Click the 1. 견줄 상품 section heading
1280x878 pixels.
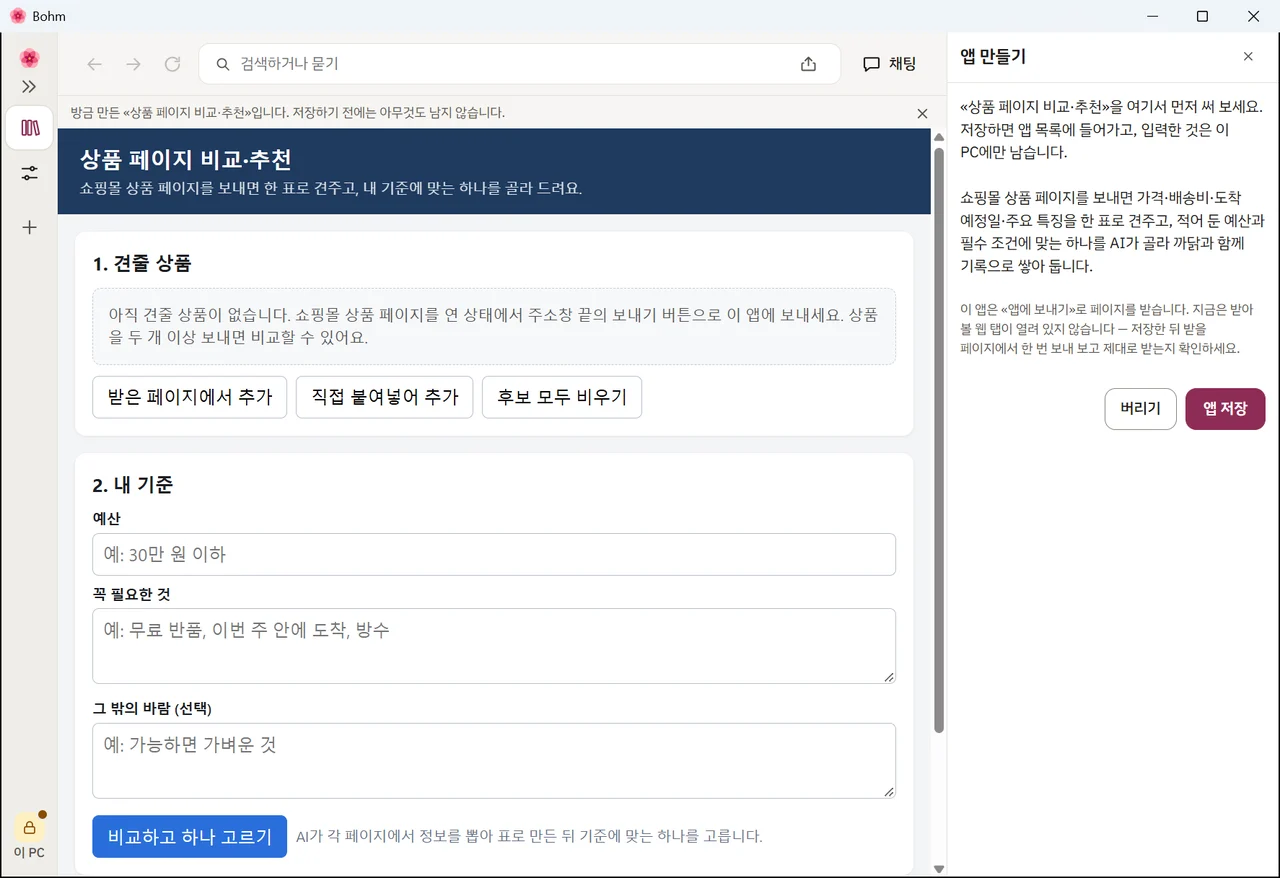(x=142, y=264)
